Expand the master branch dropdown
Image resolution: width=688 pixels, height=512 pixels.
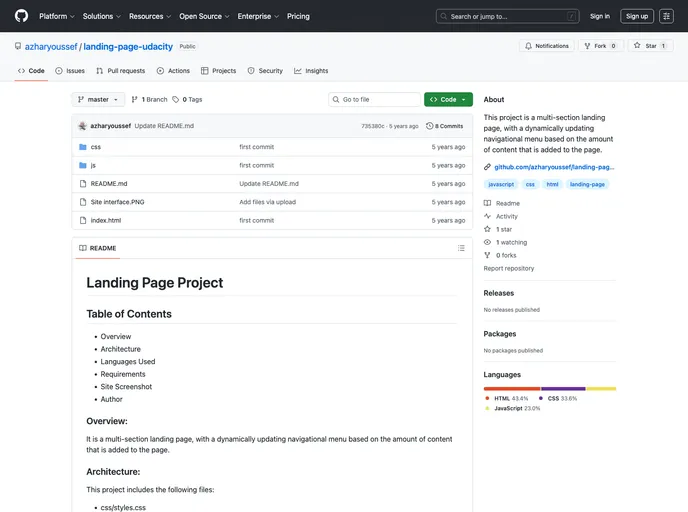(98, 100)
